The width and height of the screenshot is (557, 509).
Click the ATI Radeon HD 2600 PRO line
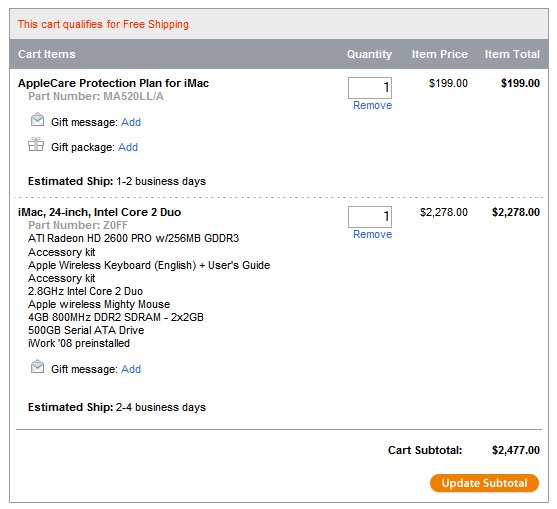(134, 238)
